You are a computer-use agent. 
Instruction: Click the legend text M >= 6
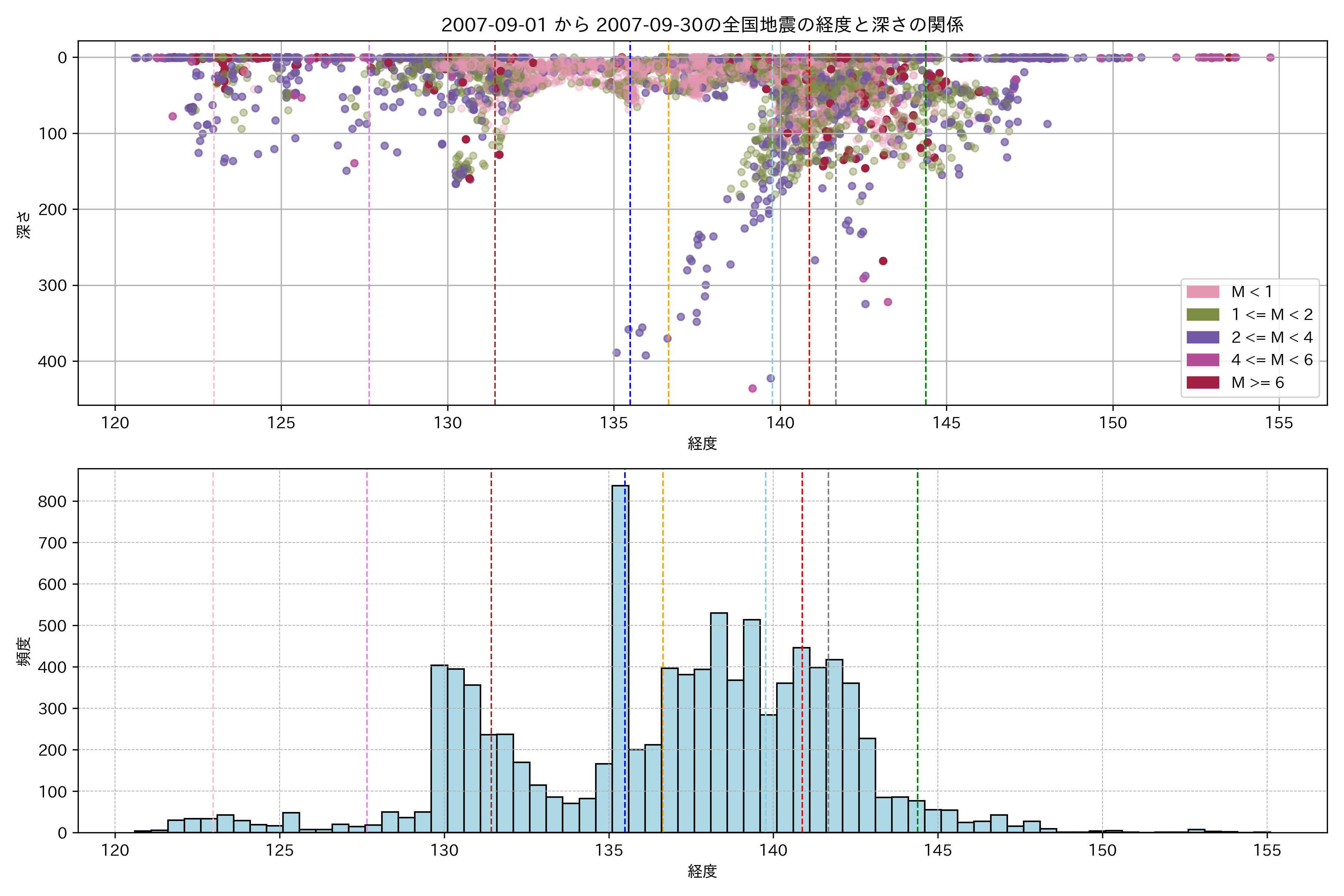coord(1257,382)
